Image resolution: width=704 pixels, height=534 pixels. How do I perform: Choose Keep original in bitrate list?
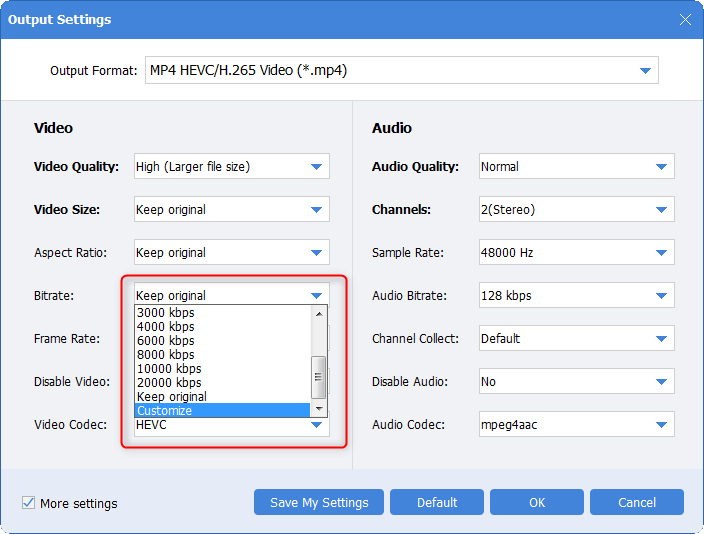[x=222, y=397]
